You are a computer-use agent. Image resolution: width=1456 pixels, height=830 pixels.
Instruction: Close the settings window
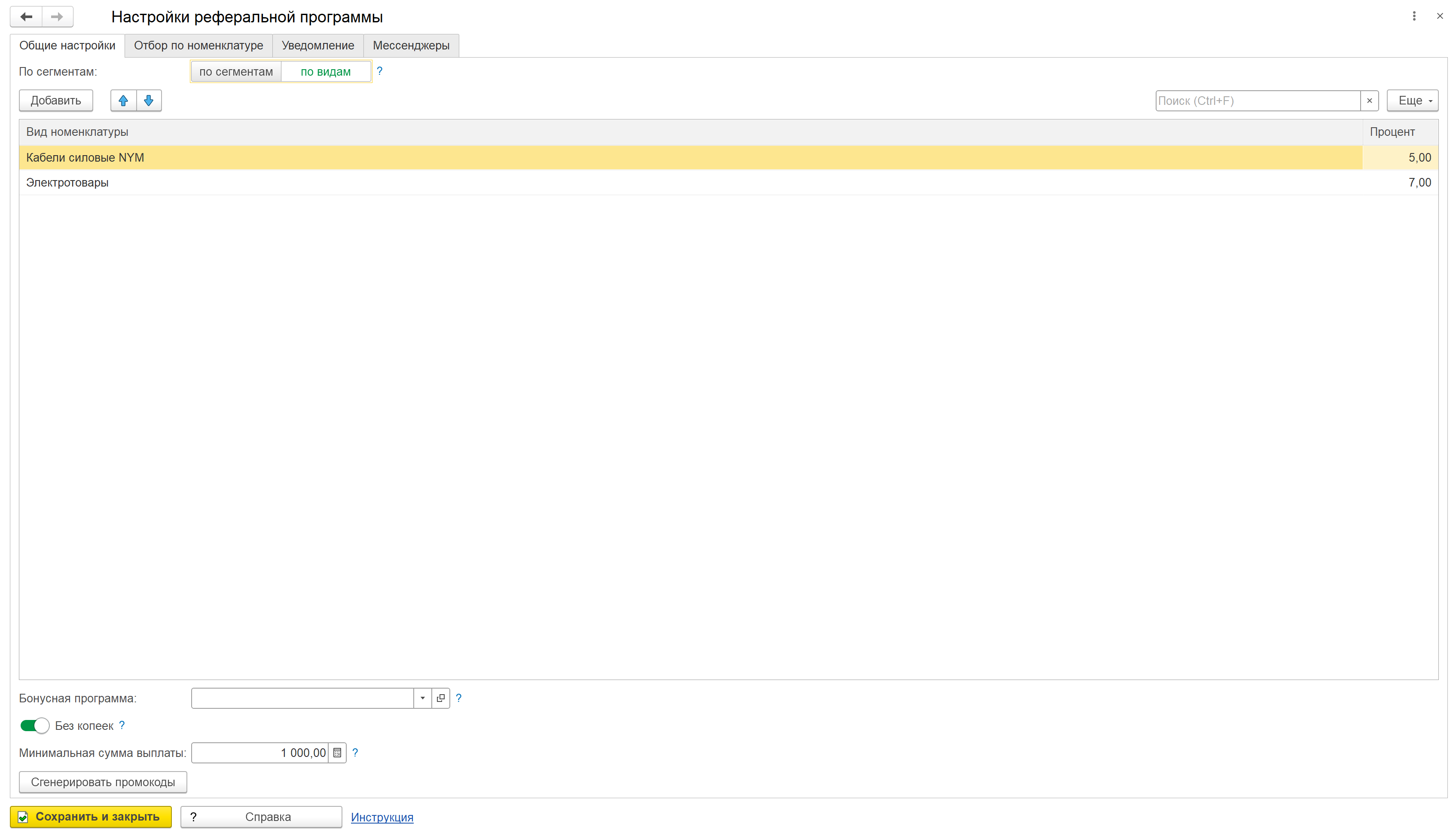tap(1440, 16)
